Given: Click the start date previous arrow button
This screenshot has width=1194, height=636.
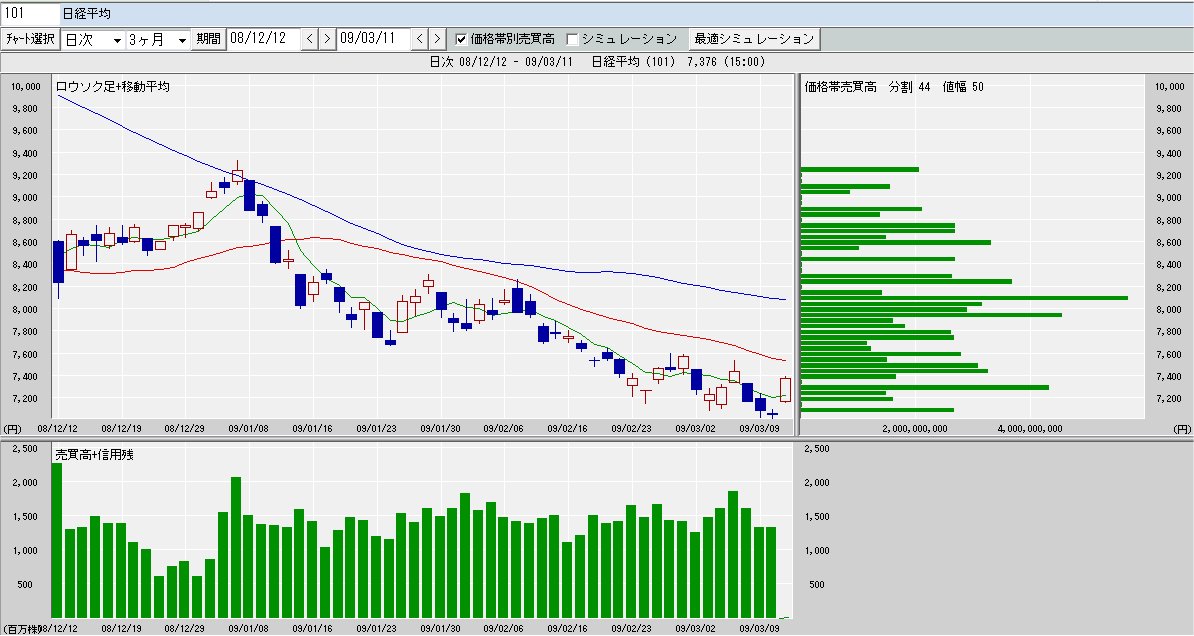Looking at the screenshot, I should point(309,39).
